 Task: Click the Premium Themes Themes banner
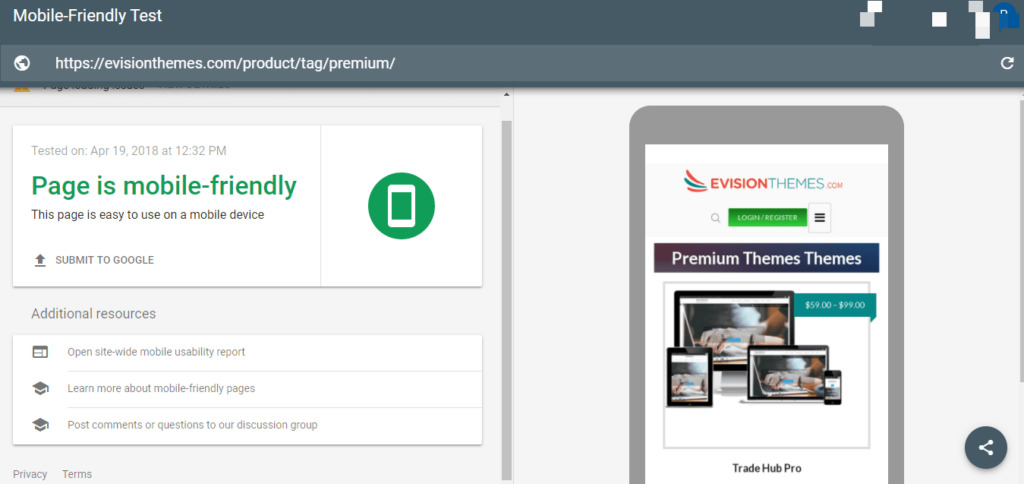coord(767,258)
